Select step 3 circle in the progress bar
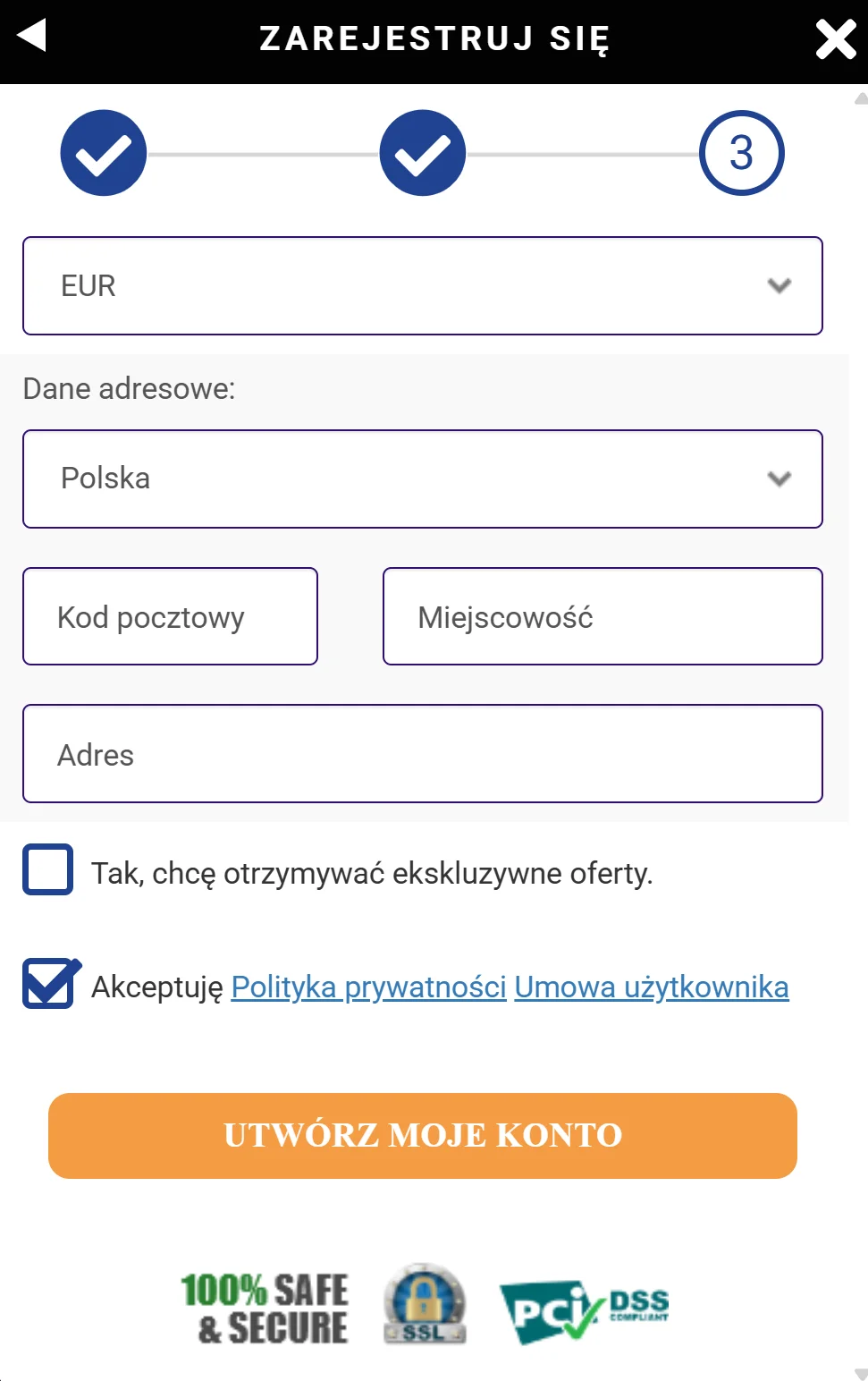Viewport: 868px width, 1381px height. point(740,152)
